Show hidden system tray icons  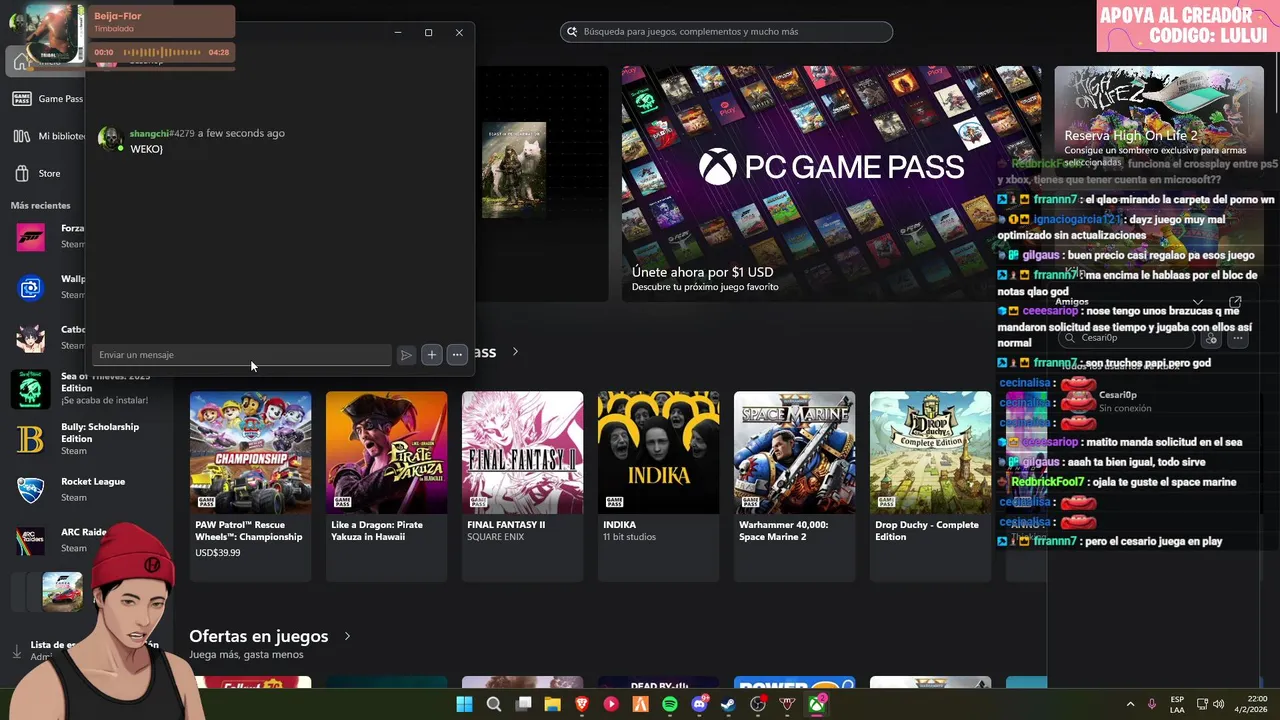tap(1131, 704)
